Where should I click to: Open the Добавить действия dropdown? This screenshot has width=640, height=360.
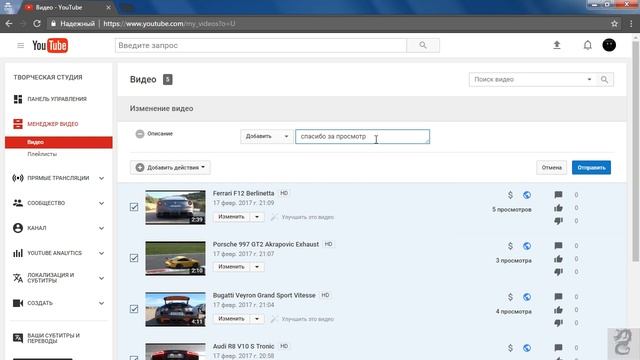tap(170, 167)
